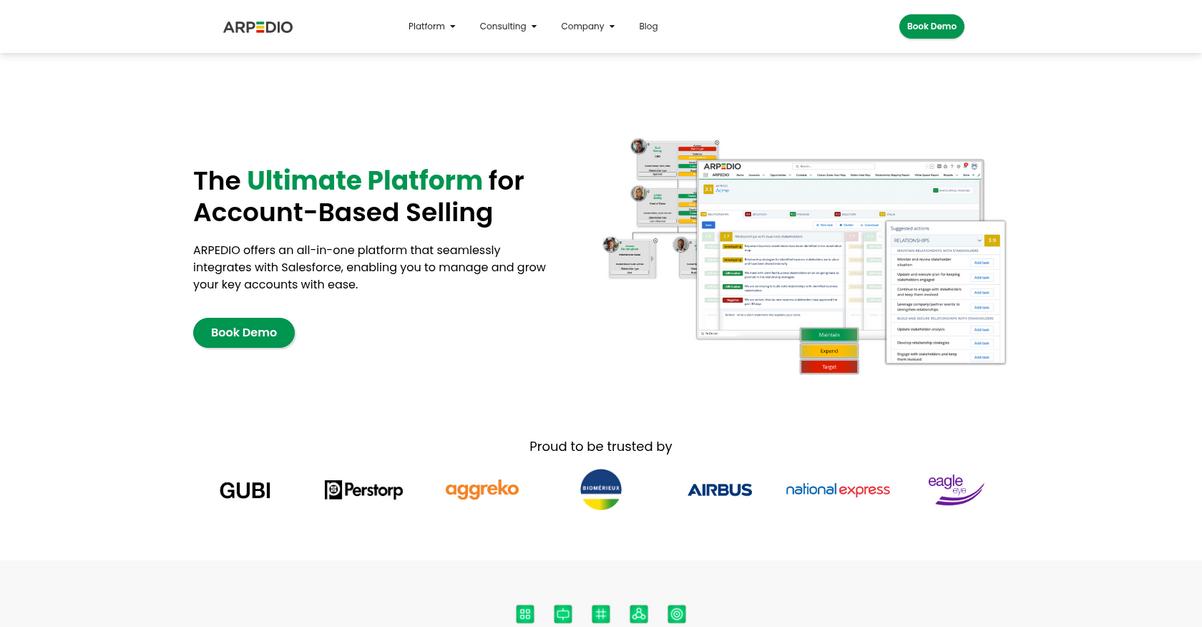Click the green connected-nodes network icon

click(639, 614)
